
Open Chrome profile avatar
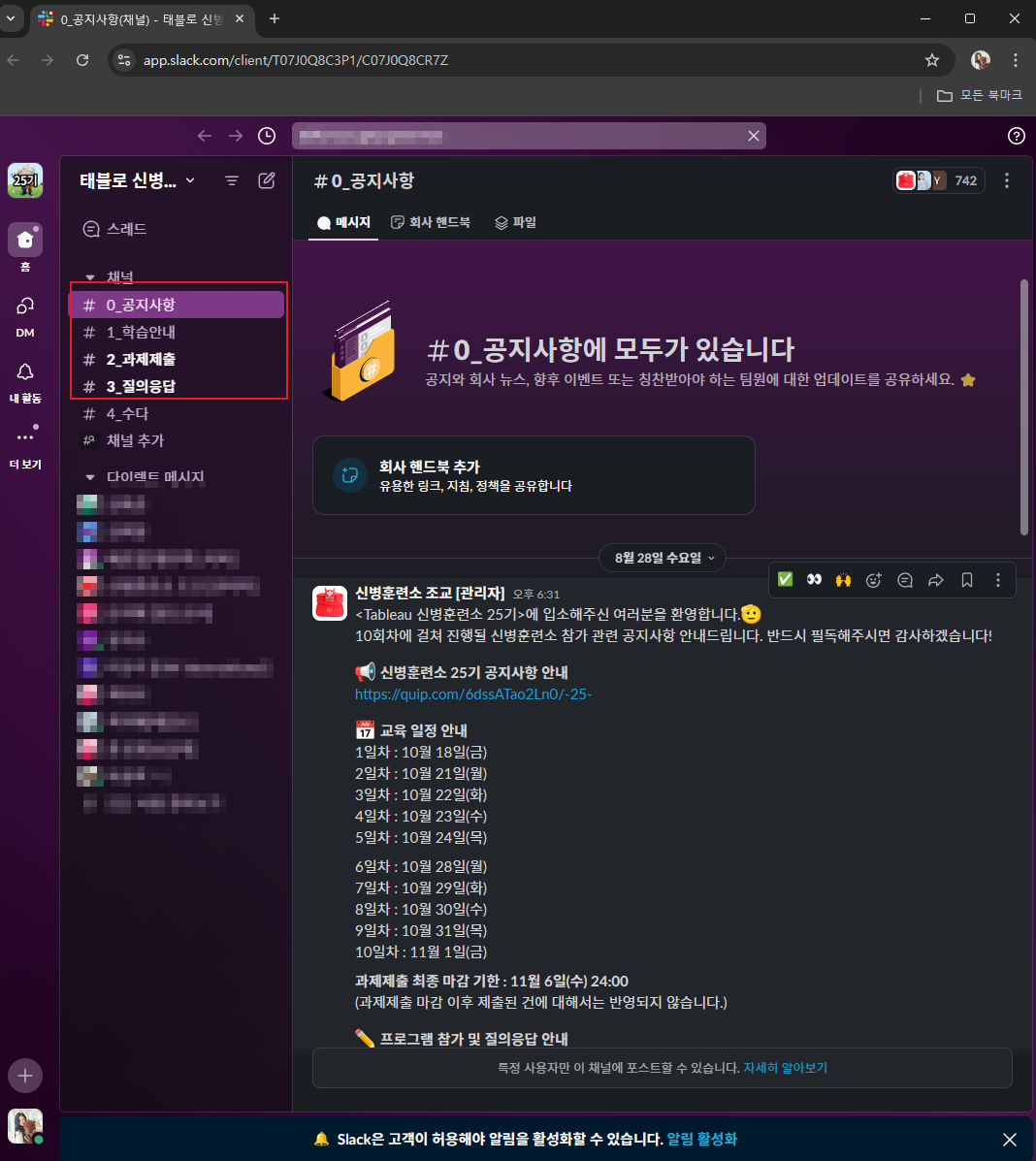(981, 60)
